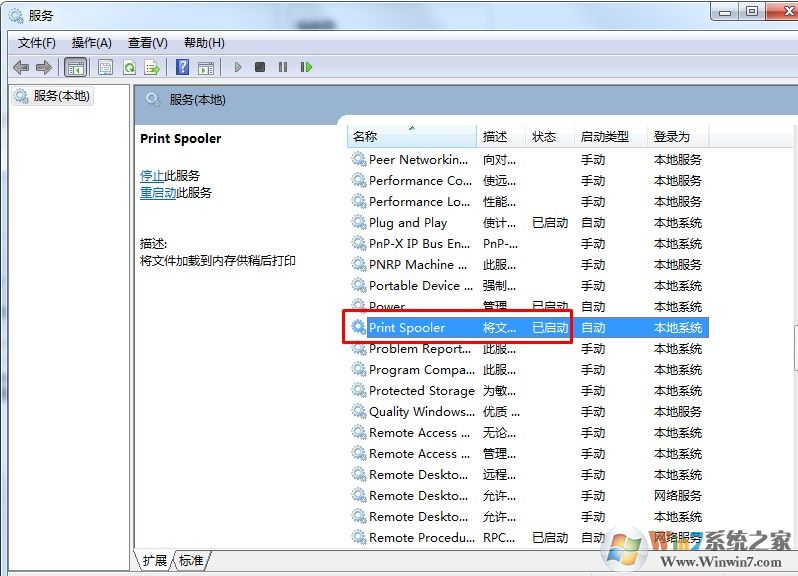Select the PnP-X IP Bus En... service
This screenshot has height=576, width=798.
[528, 244]
